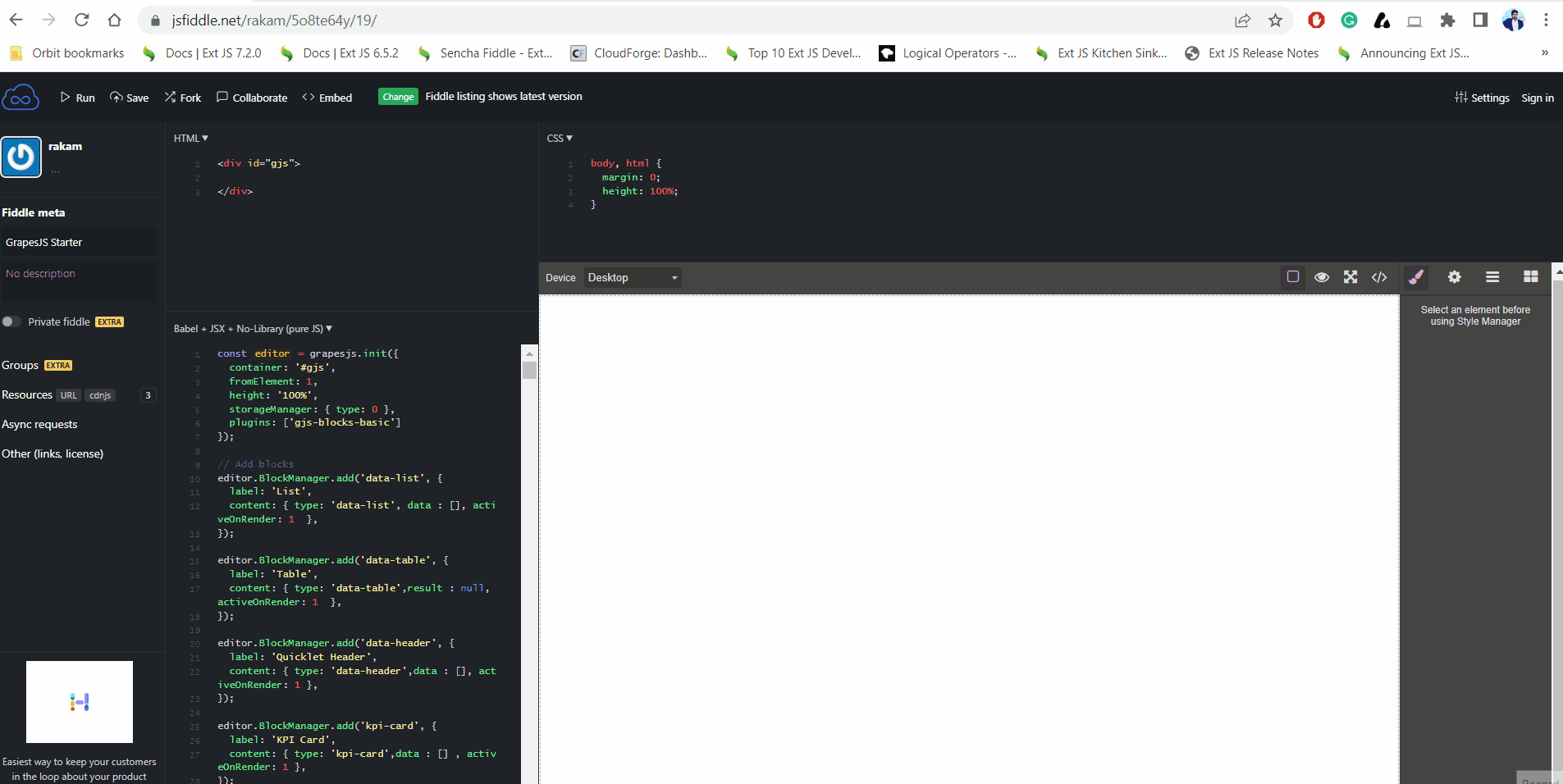Bookmark this page with the star icon
This screenshot has width=1563, height=784.
pos(1275,21)
